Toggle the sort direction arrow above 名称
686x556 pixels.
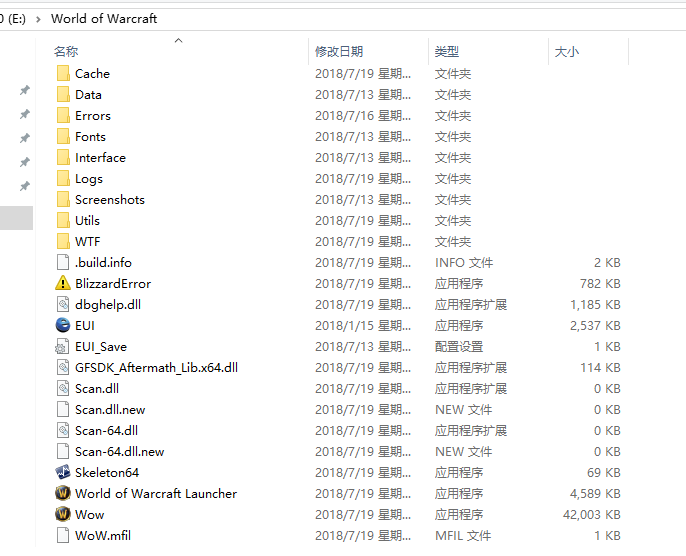click(x=178, y=41)
